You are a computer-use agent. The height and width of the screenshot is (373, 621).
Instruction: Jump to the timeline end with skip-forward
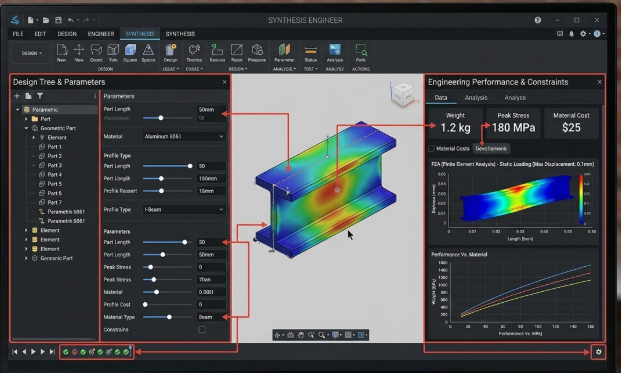coord(52,352)
